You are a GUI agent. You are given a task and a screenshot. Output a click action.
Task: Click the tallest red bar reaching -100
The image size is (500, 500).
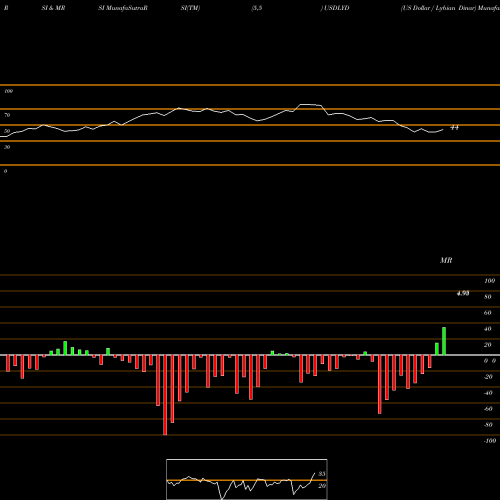[x=165, y=395]
